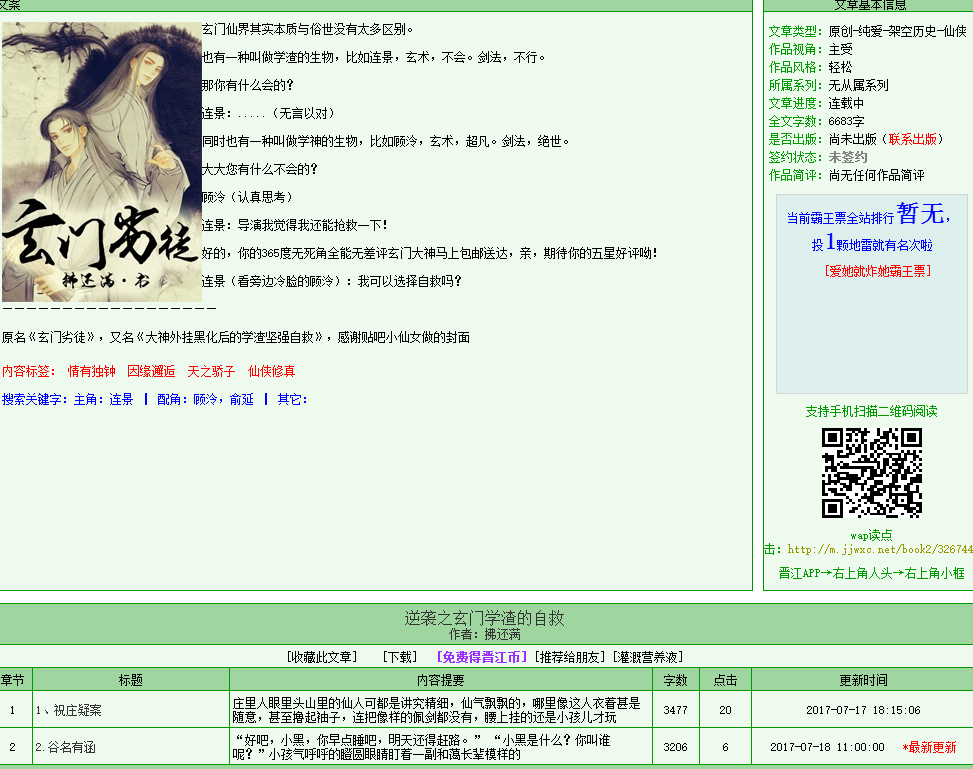Open the 联系出版 link

point(912,139)
